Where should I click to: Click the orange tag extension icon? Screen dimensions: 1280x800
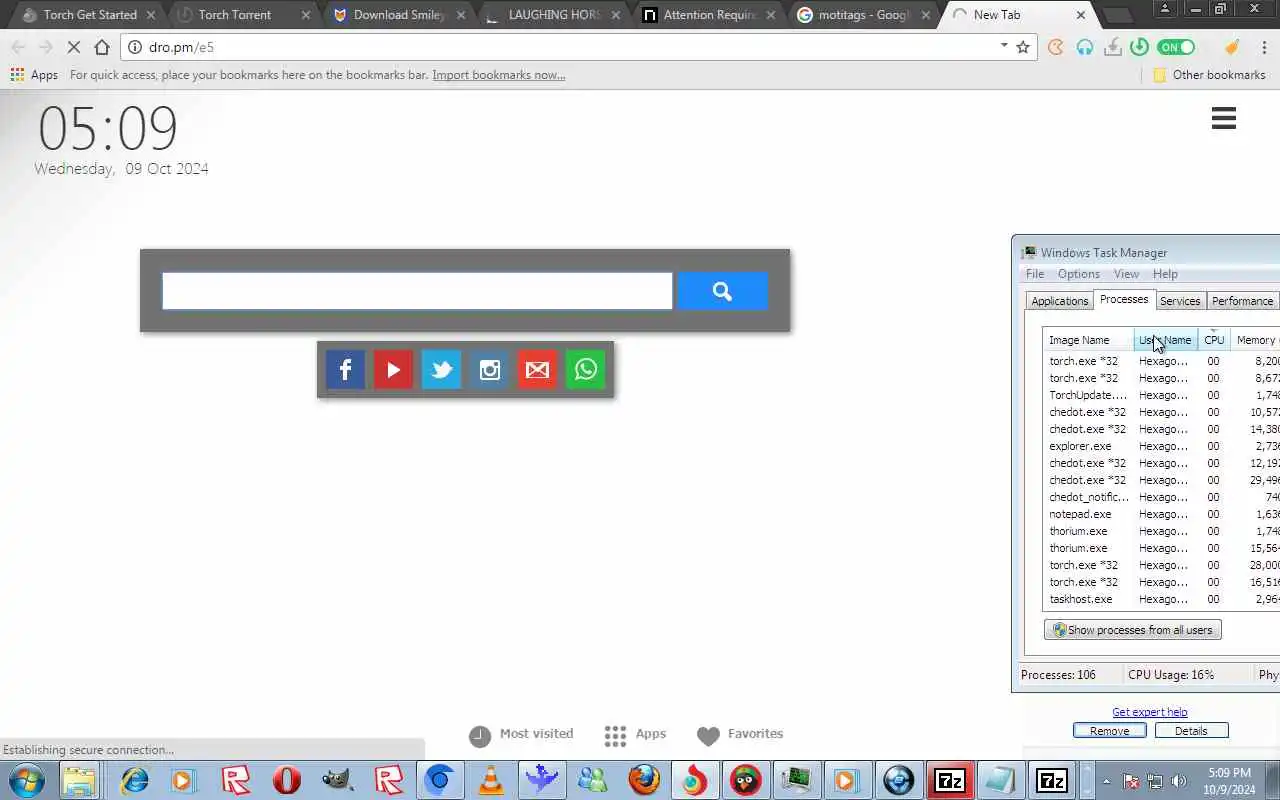[1232, 47]
